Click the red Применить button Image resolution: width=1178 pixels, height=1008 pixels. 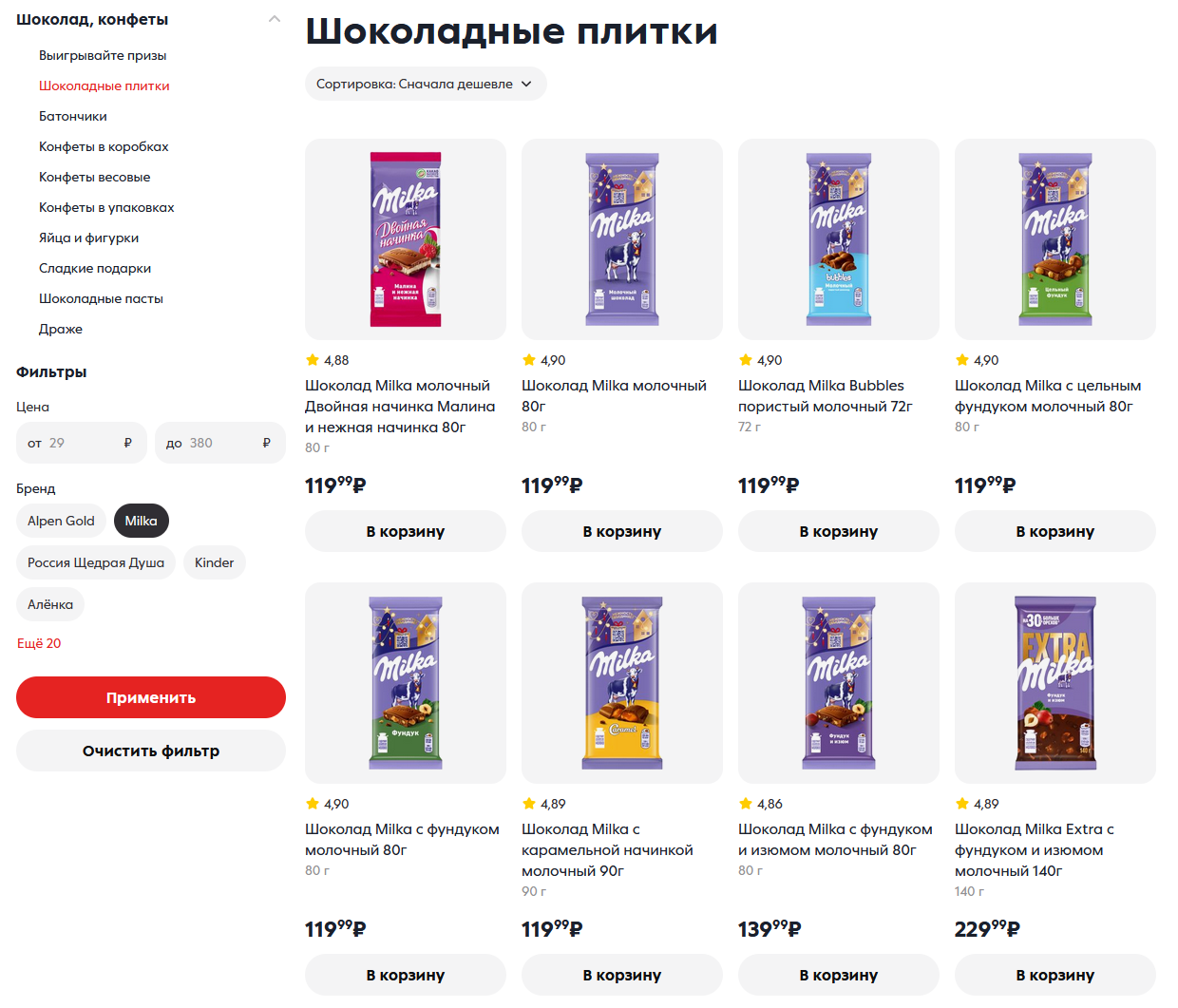coord(151,697)
